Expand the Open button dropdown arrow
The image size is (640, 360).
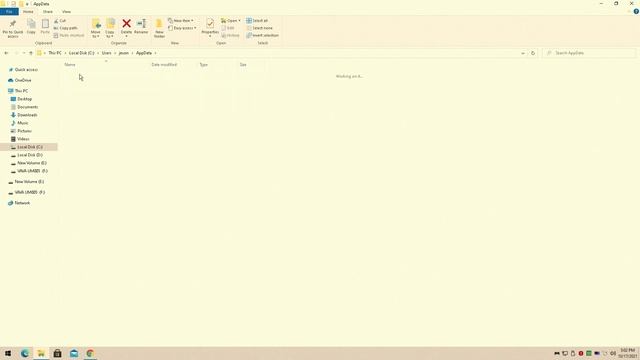pos(239,21)
